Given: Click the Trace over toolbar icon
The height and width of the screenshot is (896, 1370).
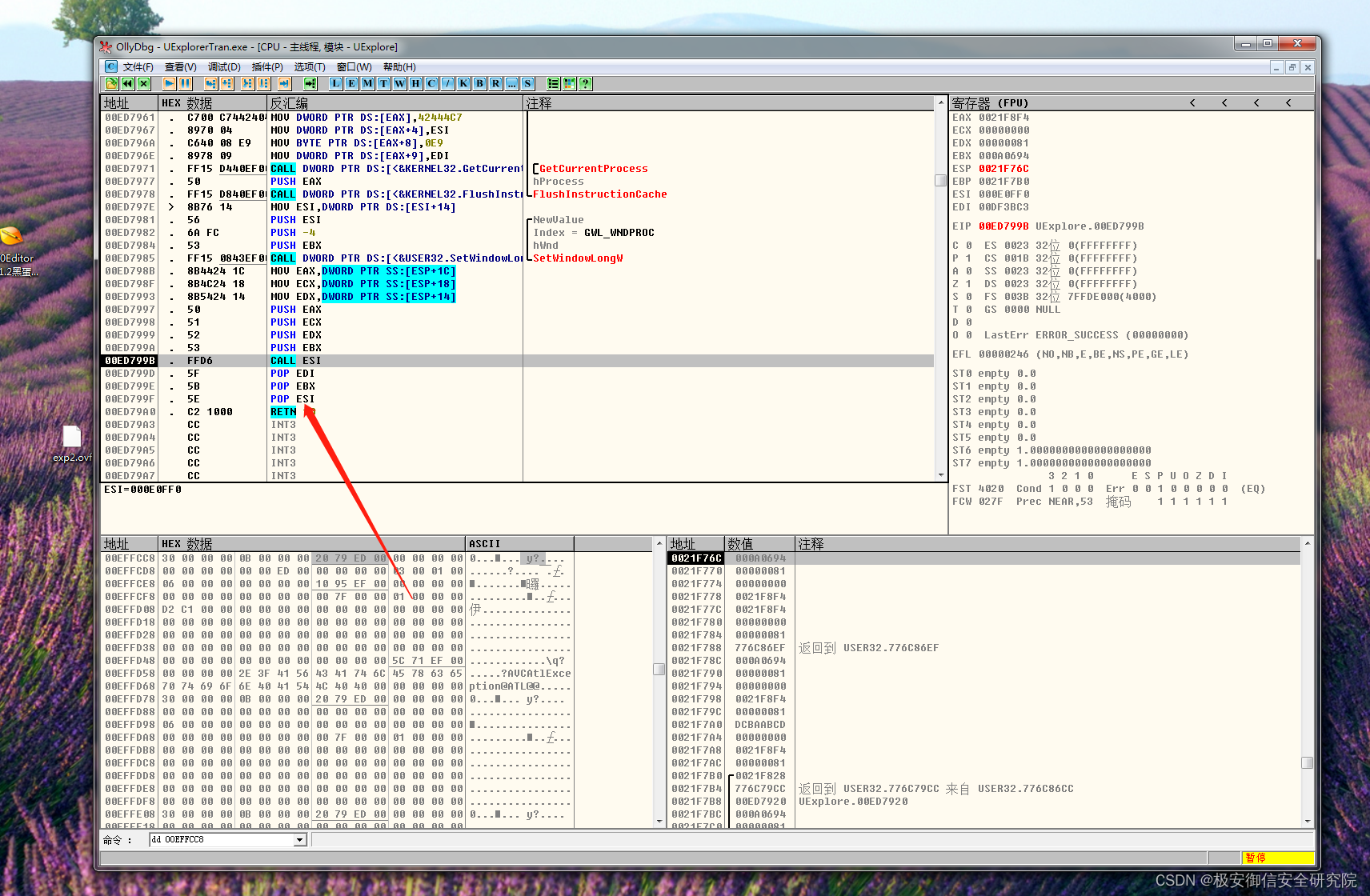Looking at the screenshot, I should [264, 83].
